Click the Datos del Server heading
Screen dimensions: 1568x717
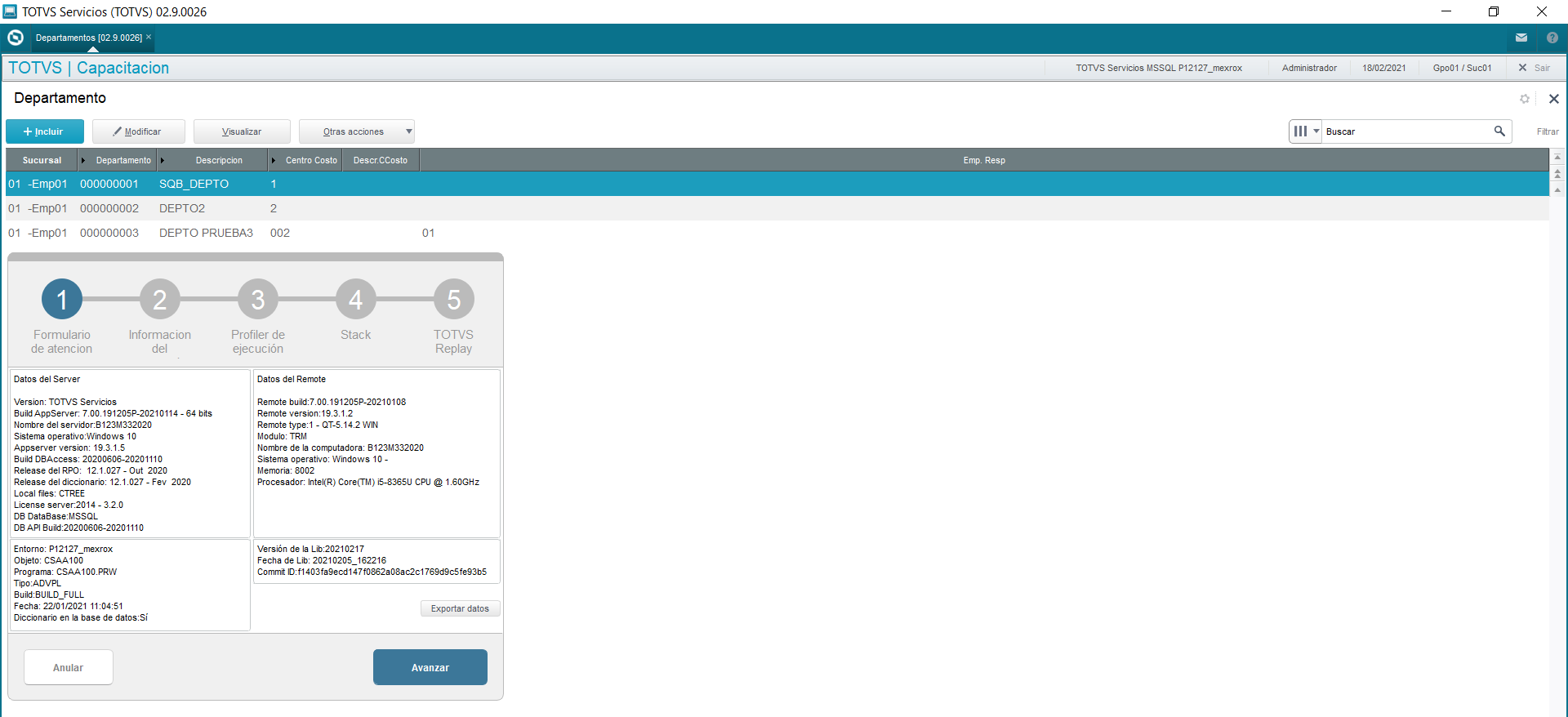tap(47, 379)
